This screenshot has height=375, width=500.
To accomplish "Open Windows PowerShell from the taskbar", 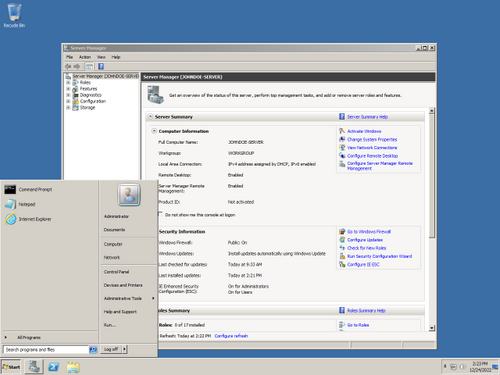I will 54,367.
